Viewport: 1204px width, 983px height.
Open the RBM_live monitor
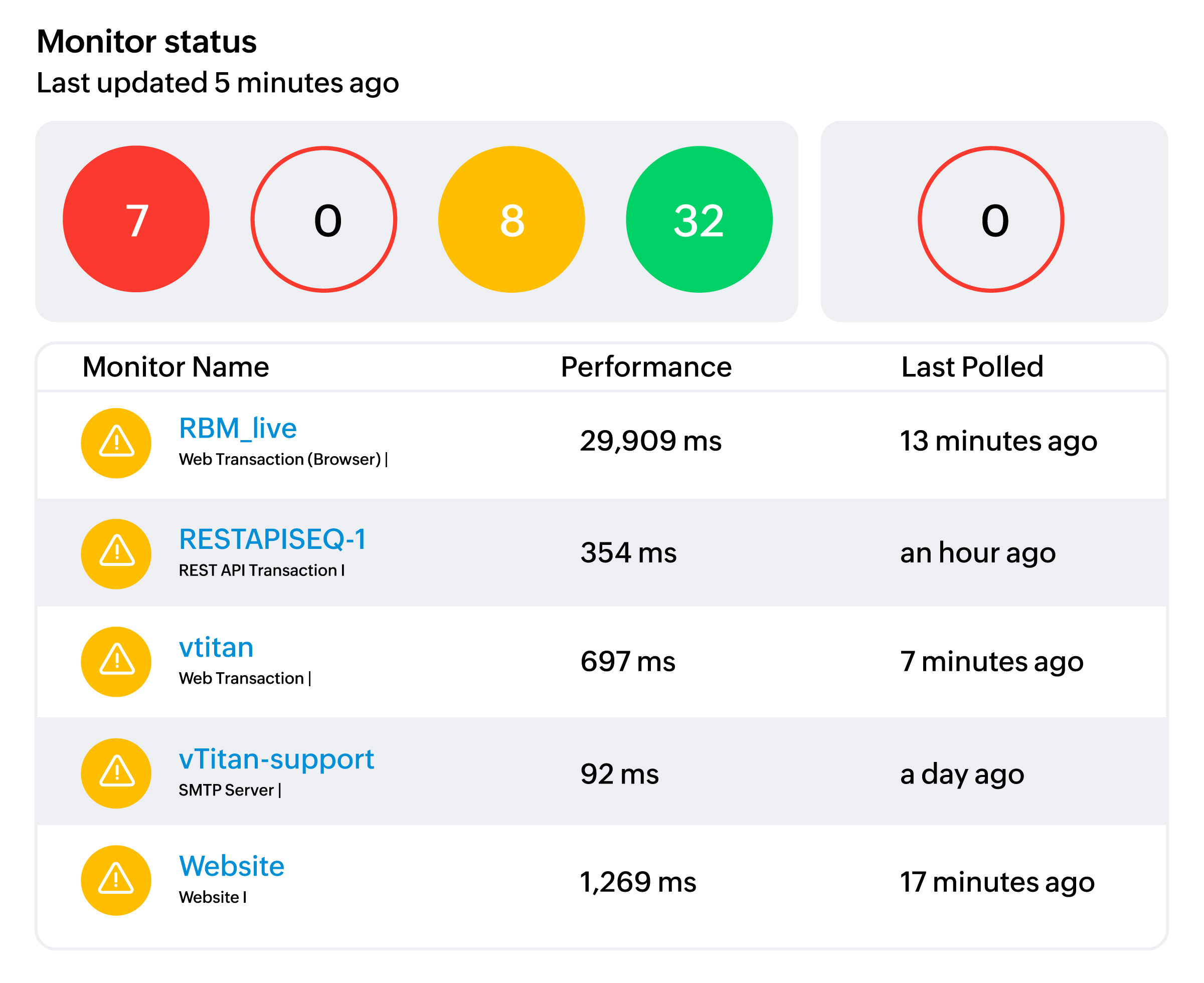[x=238, y=429]
